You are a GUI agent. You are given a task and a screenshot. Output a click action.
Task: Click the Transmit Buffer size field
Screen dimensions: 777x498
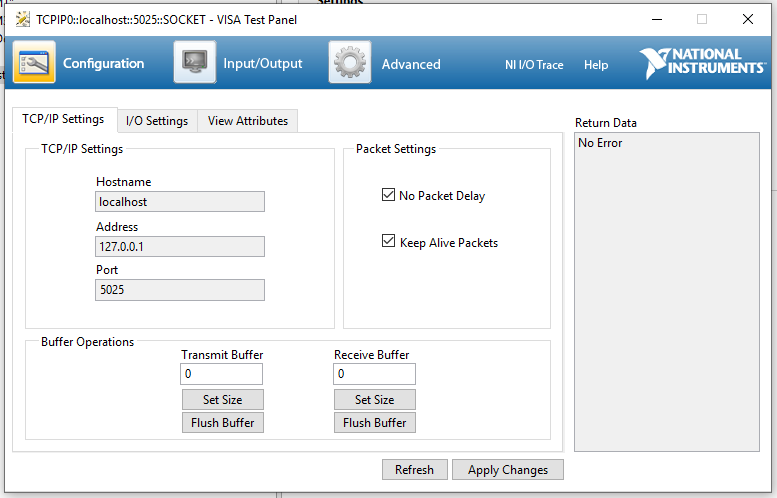(222, 374)
